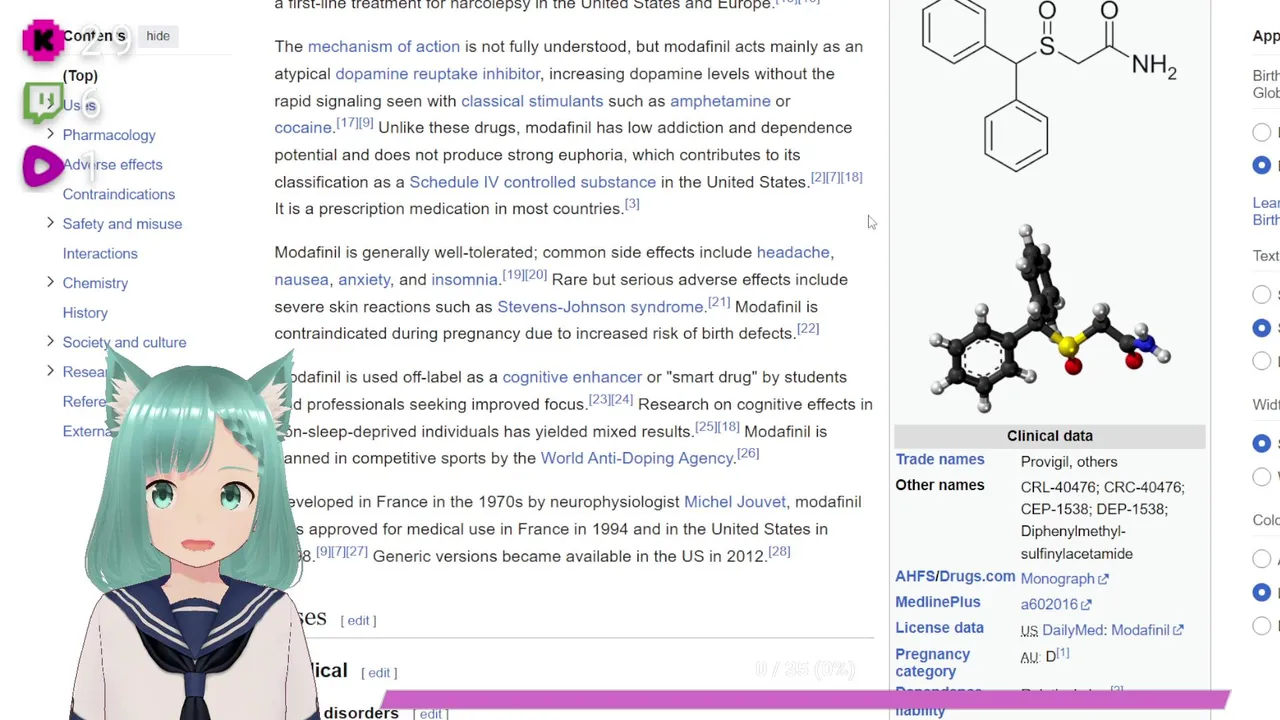Screen dimensions: 1280x720
Task: Expand Society and culture chevron
Action: 50,341
